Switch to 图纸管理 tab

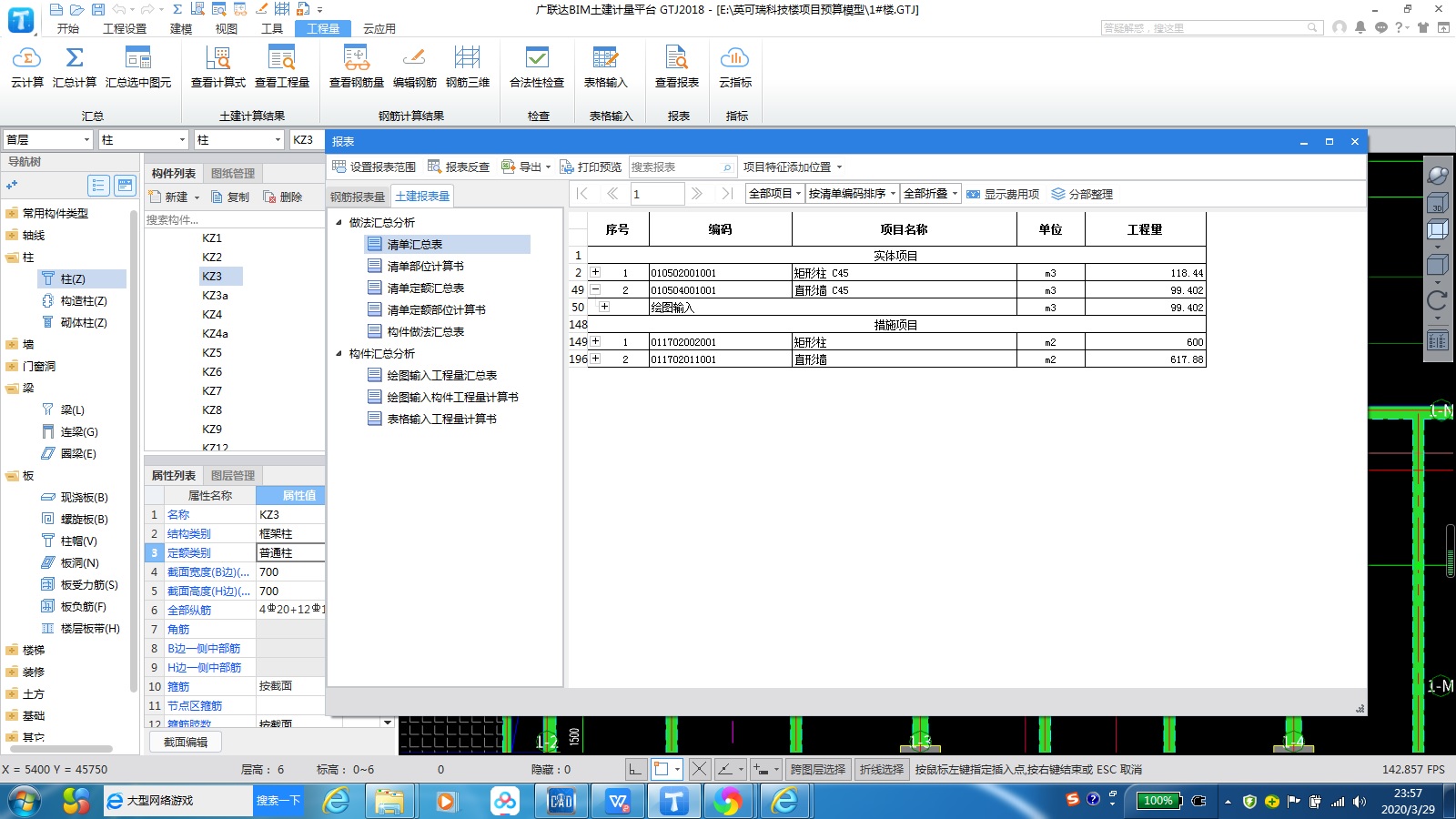click(233, 173)
